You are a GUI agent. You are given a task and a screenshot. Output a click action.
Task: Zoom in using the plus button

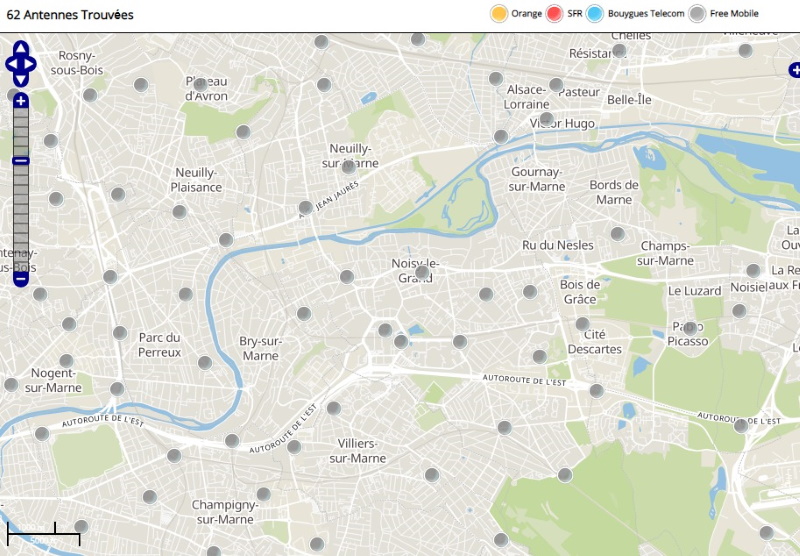pyautogui.click(x=21, y=101)
